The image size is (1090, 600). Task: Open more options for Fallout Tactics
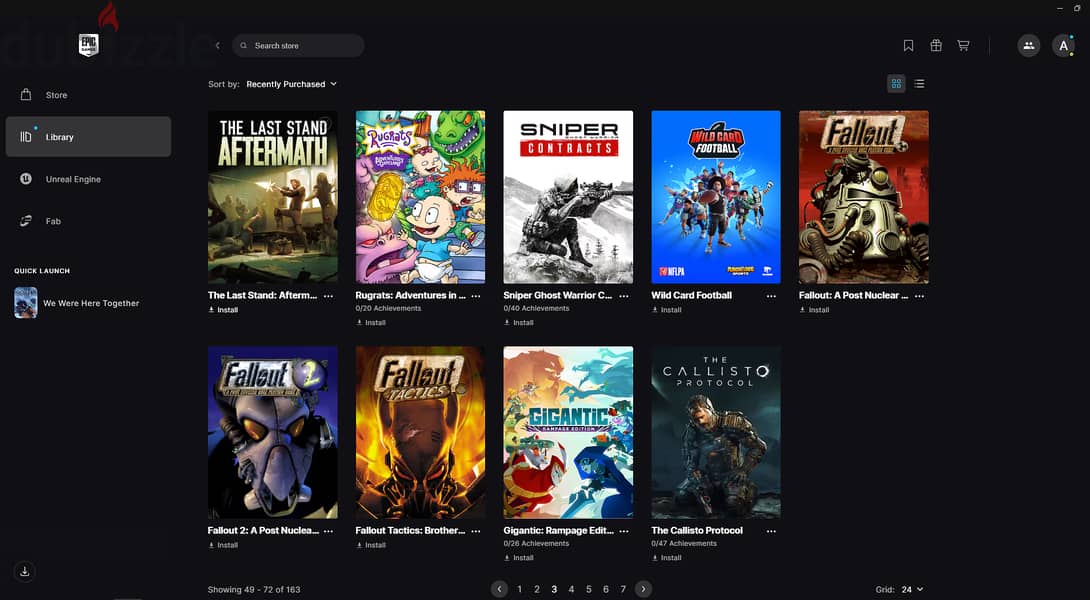[476, 530]
